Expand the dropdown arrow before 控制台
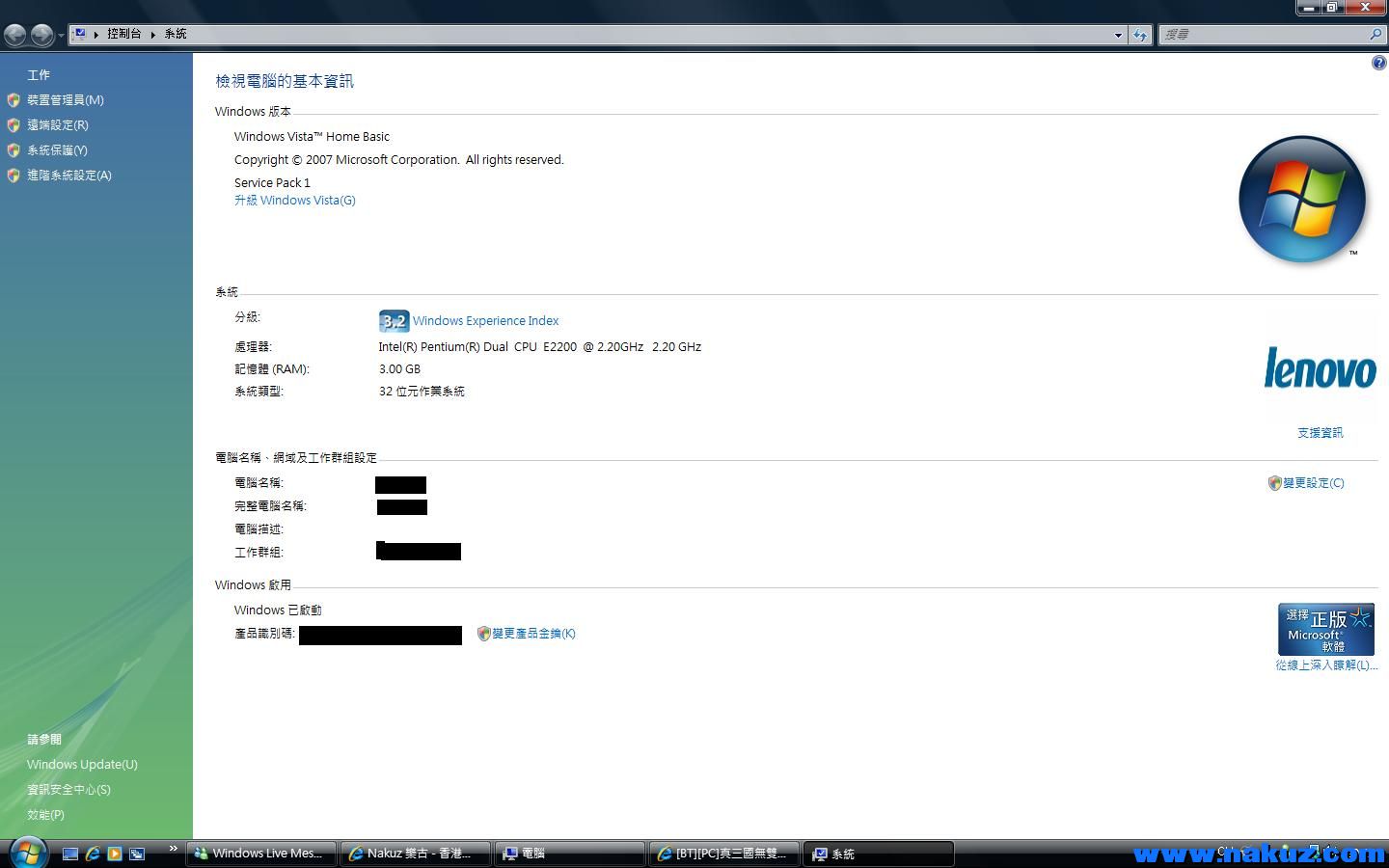The width and height of the screenshot is (1389, 868). tap(95, 34)
